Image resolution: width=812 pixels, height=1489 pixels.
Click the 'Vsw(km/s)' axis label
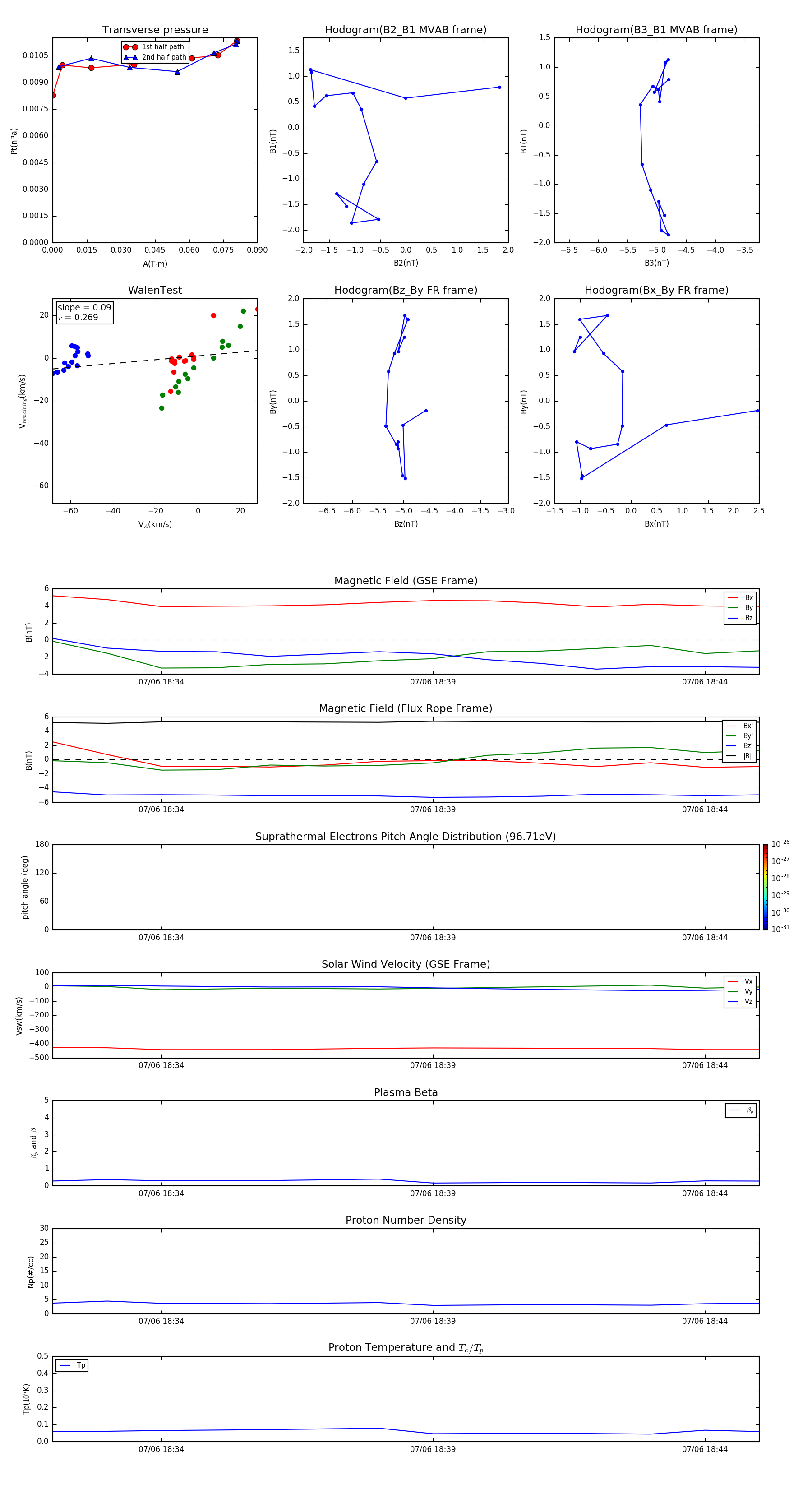point(19,1016)
